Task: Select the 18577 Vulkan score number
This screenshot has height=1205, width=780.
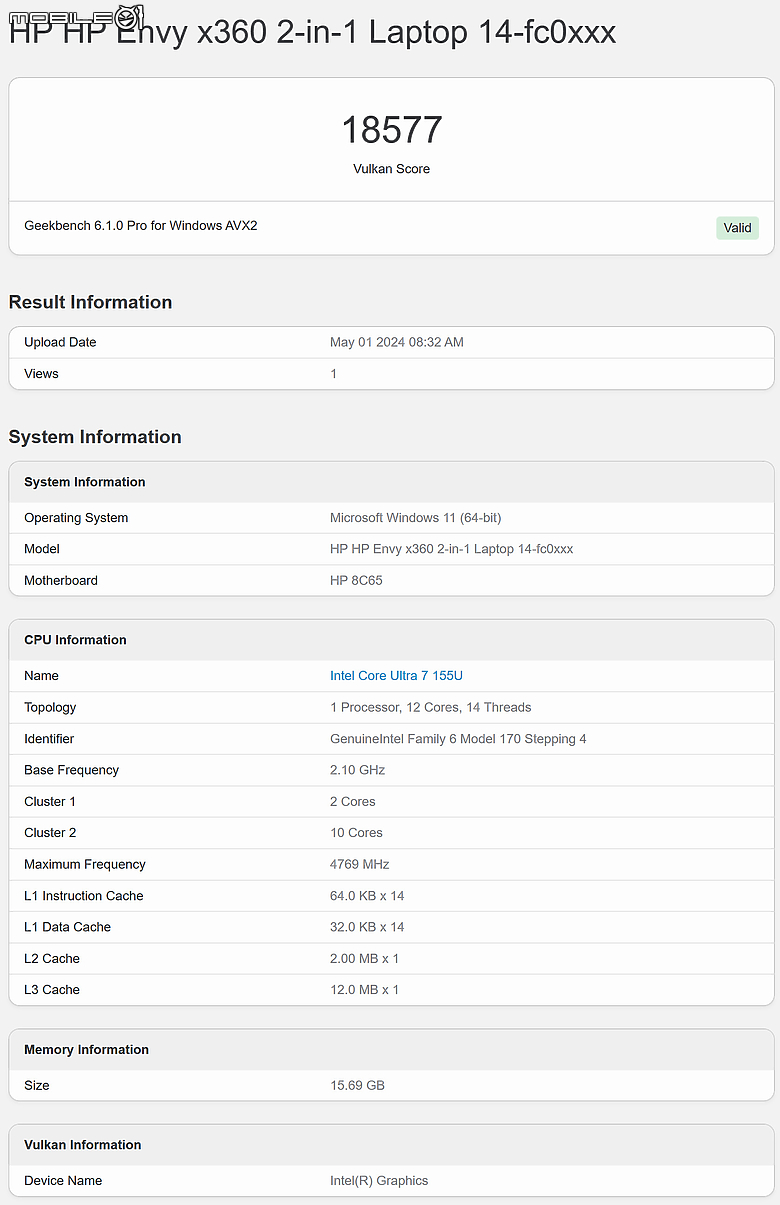Action: pyautogui.click(x=391, y=130)
